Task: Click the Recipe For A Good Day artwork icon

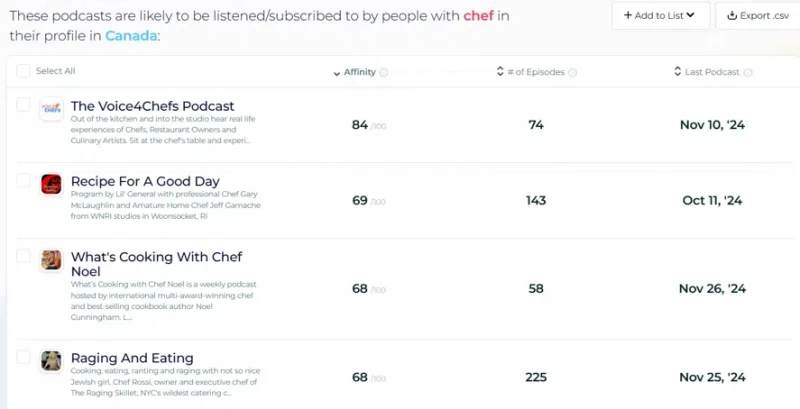Action: pos(52,184)
